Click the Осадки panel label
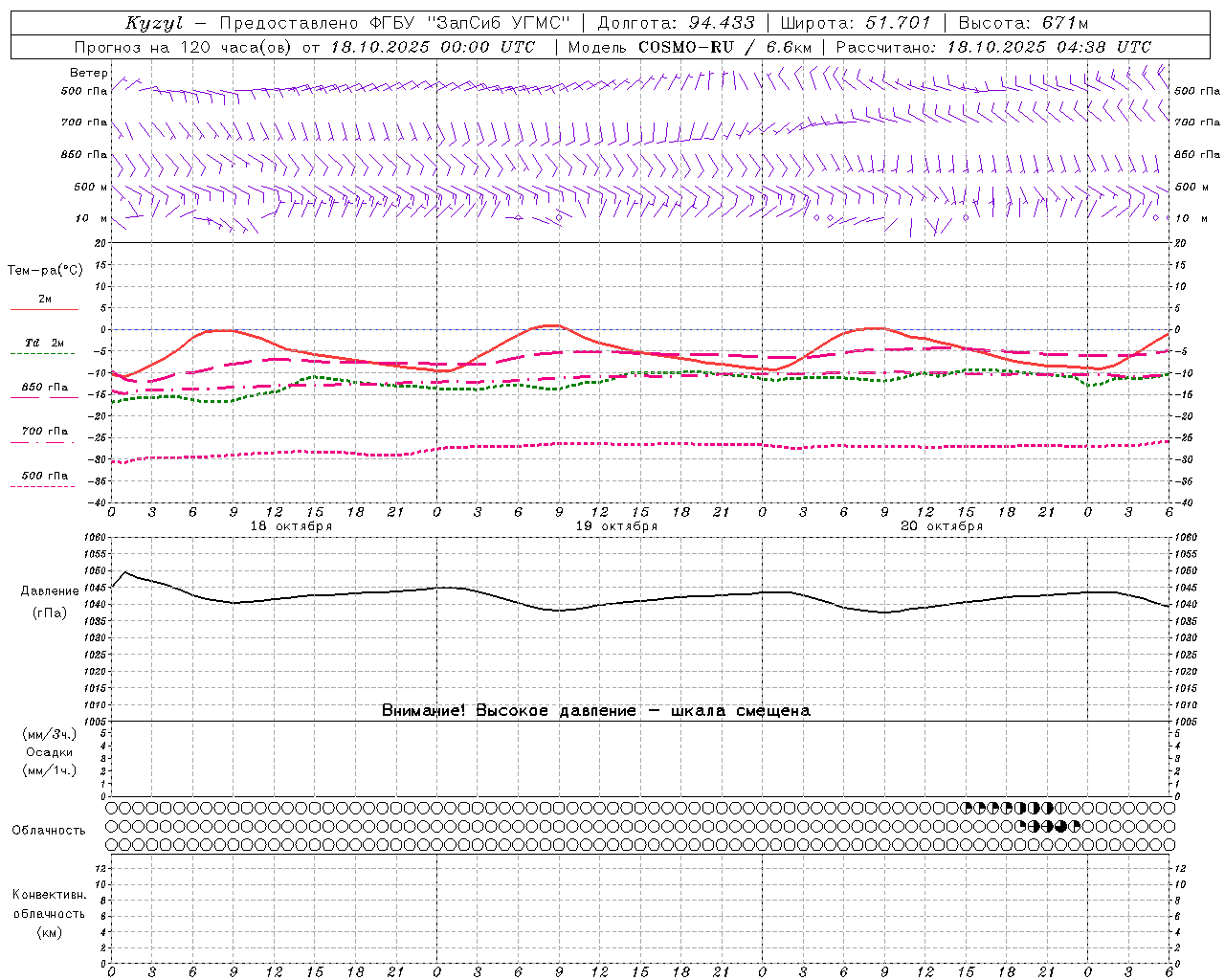The height and width of the screenshot is (980, 1225). (x=50, y=752)
